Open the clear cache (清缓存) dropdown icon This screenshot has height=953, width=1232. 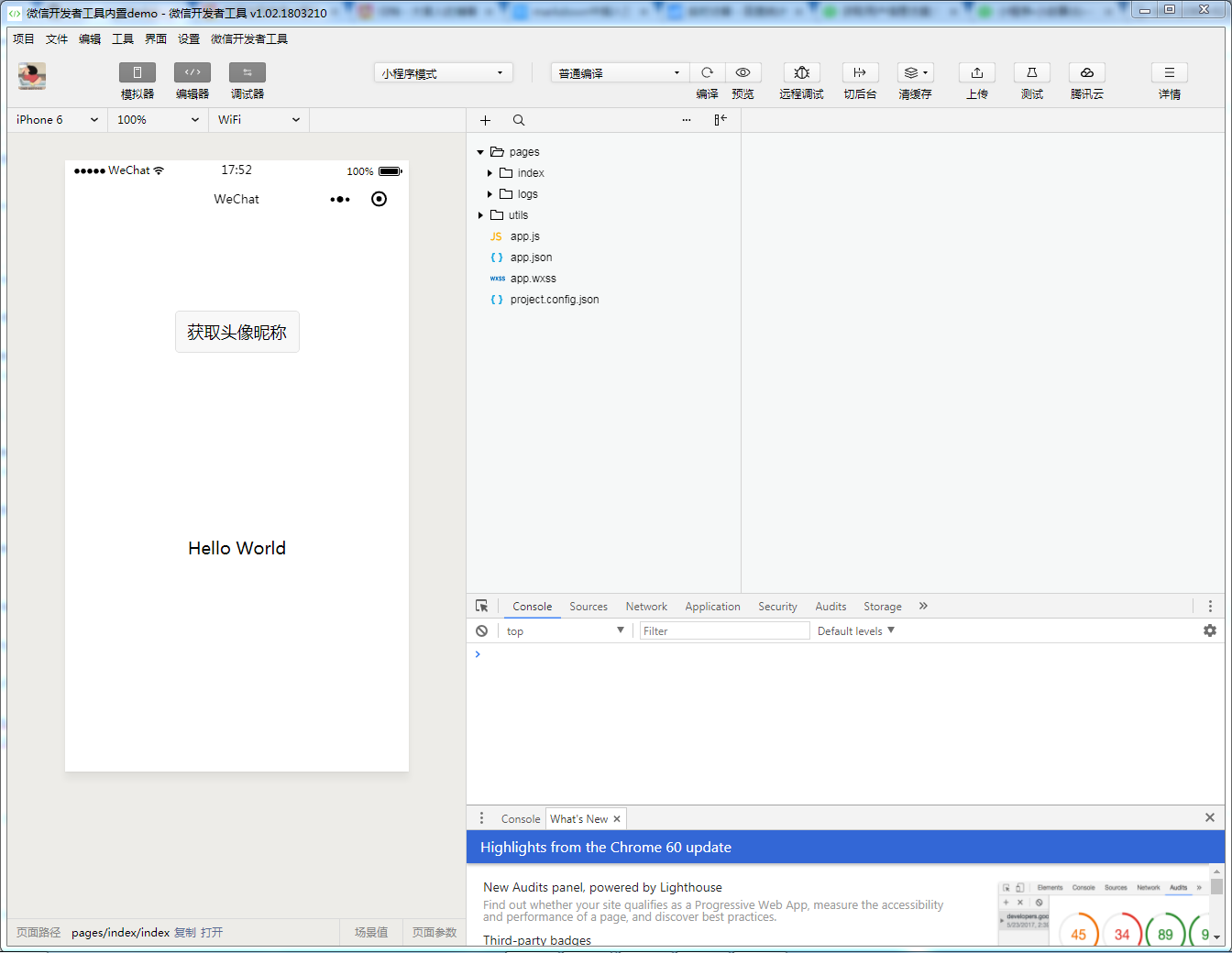915,72
